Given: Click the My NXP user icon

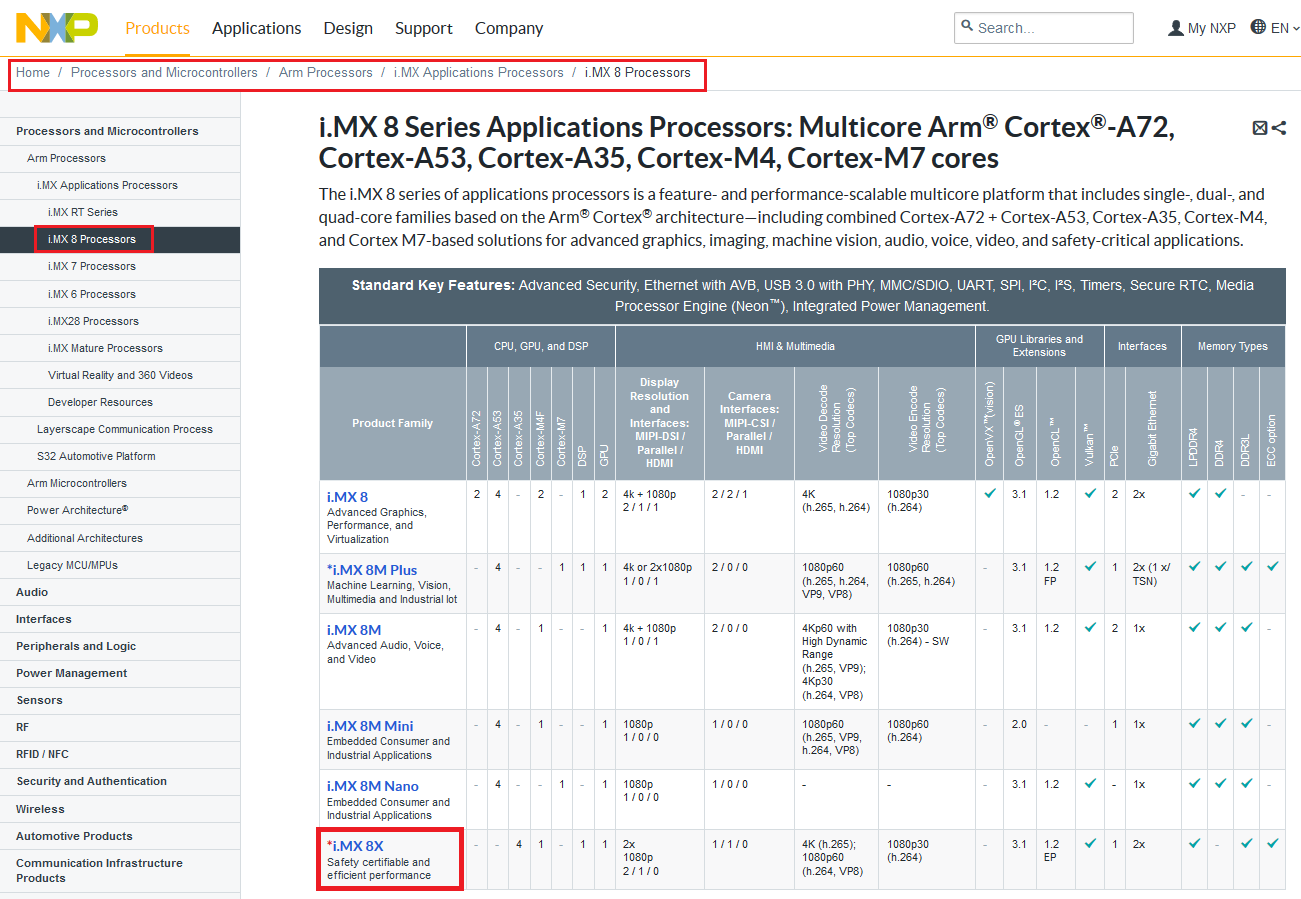Looking at the screenshot, I should click(1176, 28).
